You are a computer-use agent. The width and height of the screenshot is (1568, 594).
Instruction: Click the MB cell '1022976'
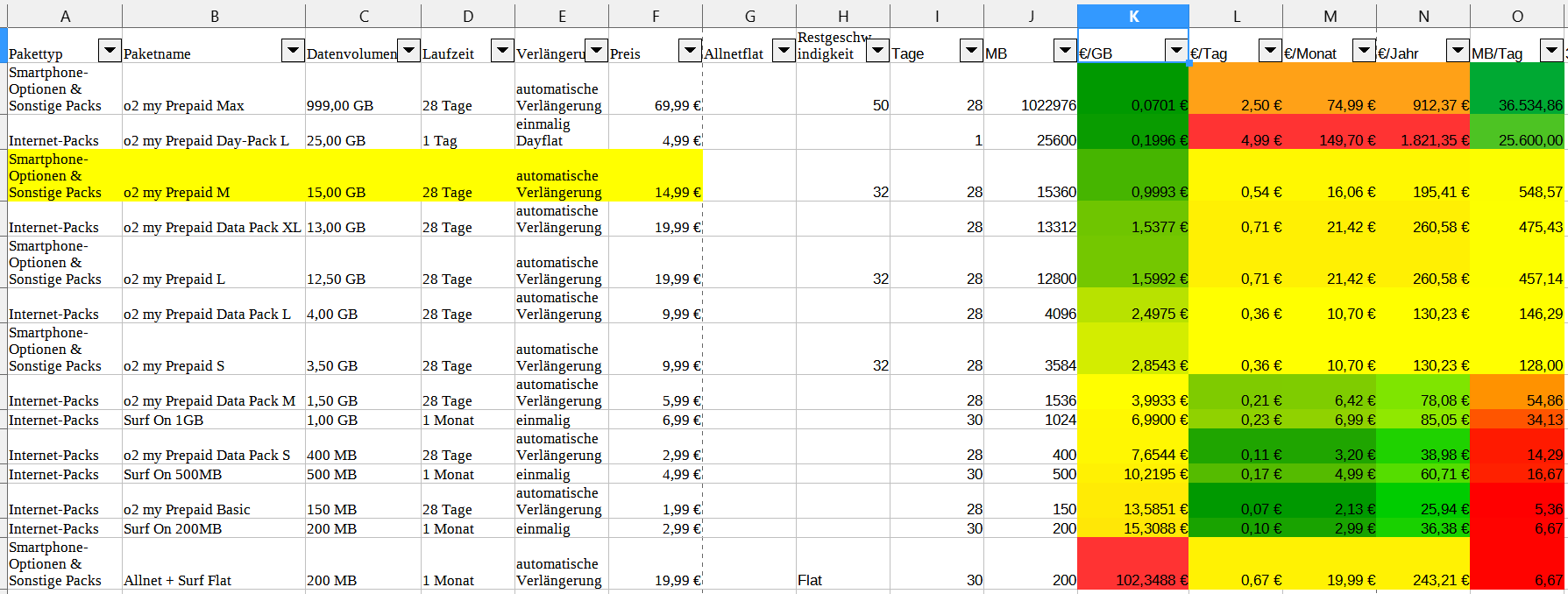pyautogui.click(x=1031, y=88)
